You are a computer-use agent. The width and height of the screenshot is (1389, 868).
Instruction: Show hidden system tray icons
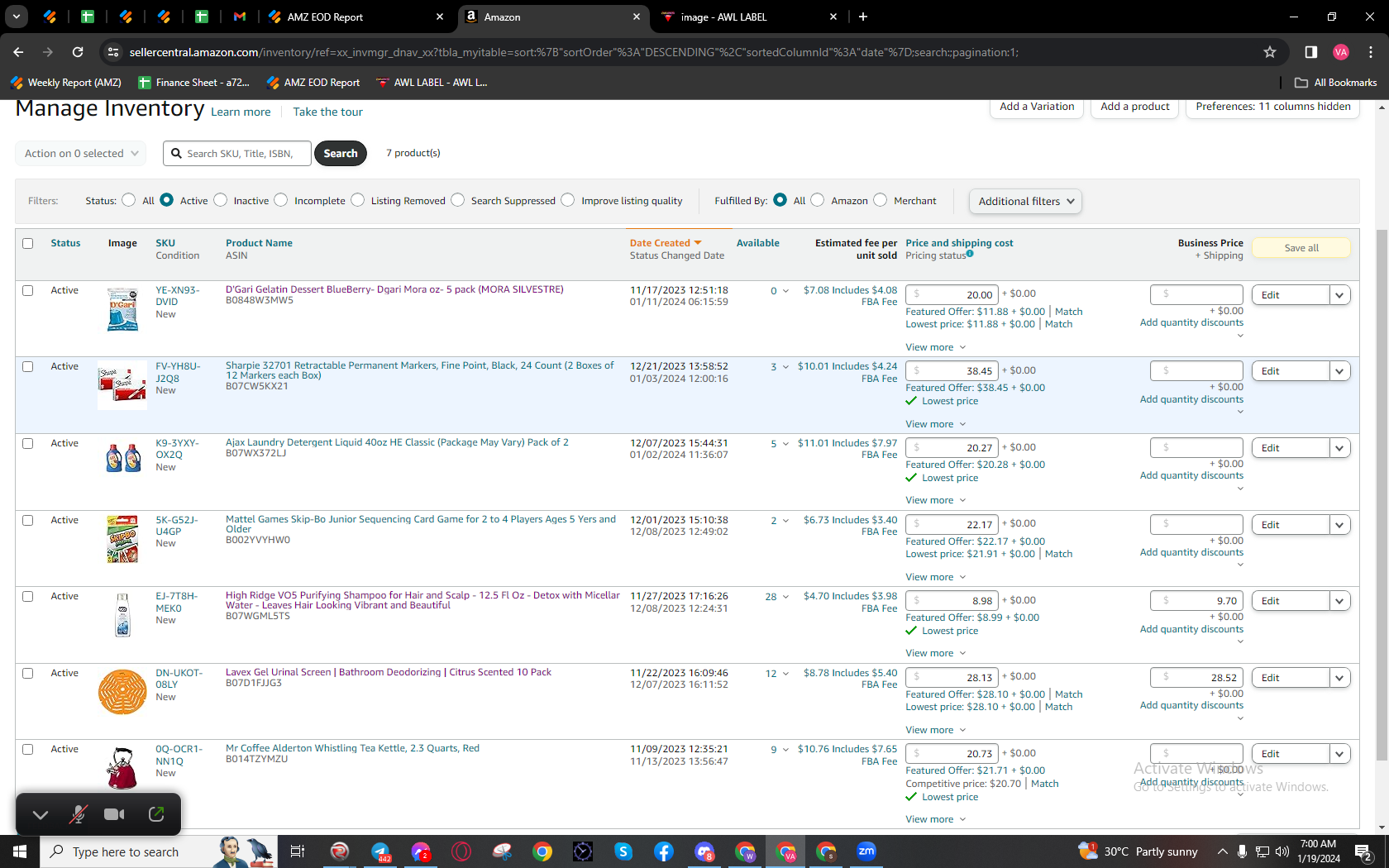coord(1222,851)
